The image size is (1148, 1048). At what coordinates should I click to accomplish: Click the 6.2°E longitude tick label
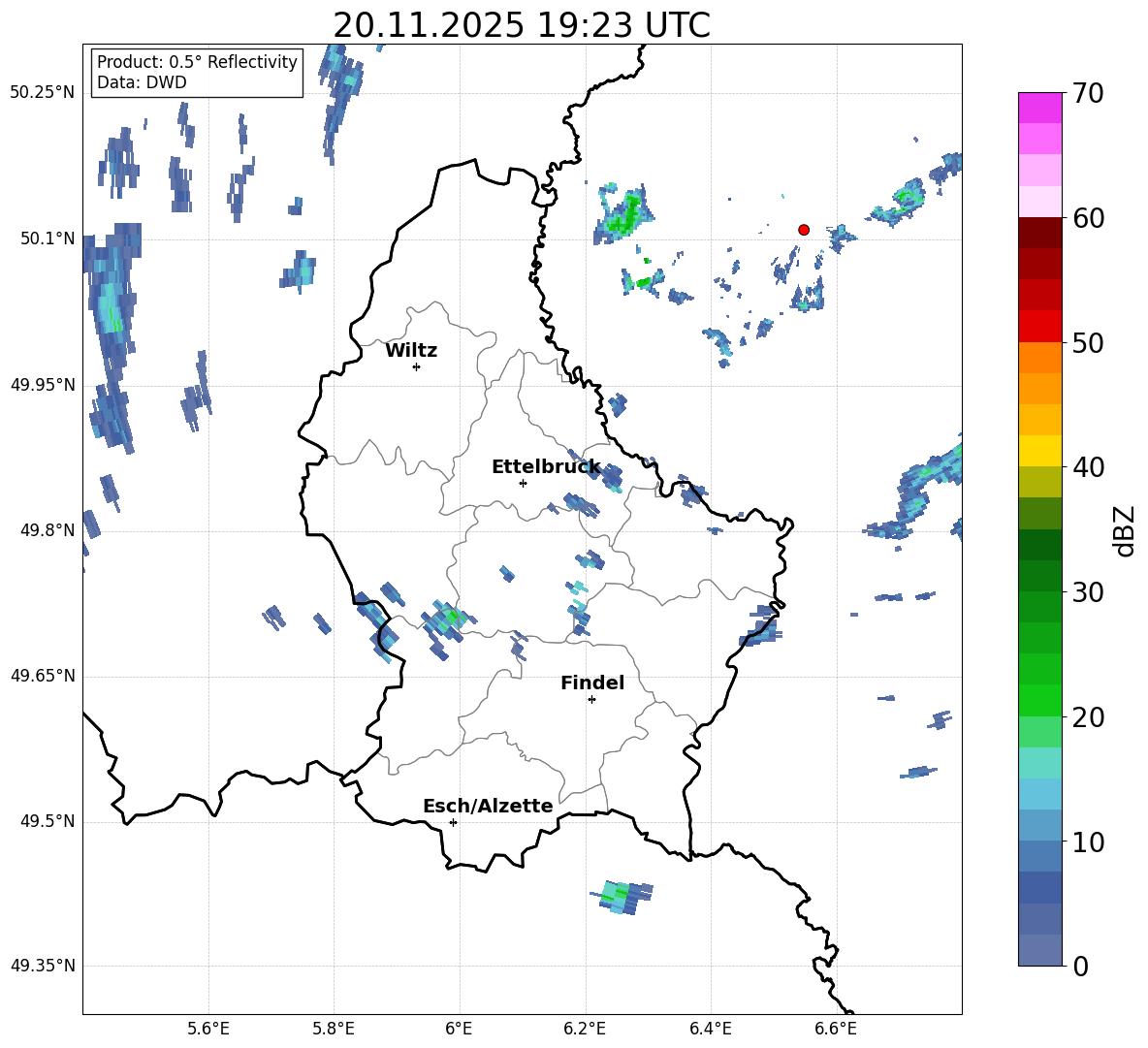click(x=585, y=1028)
